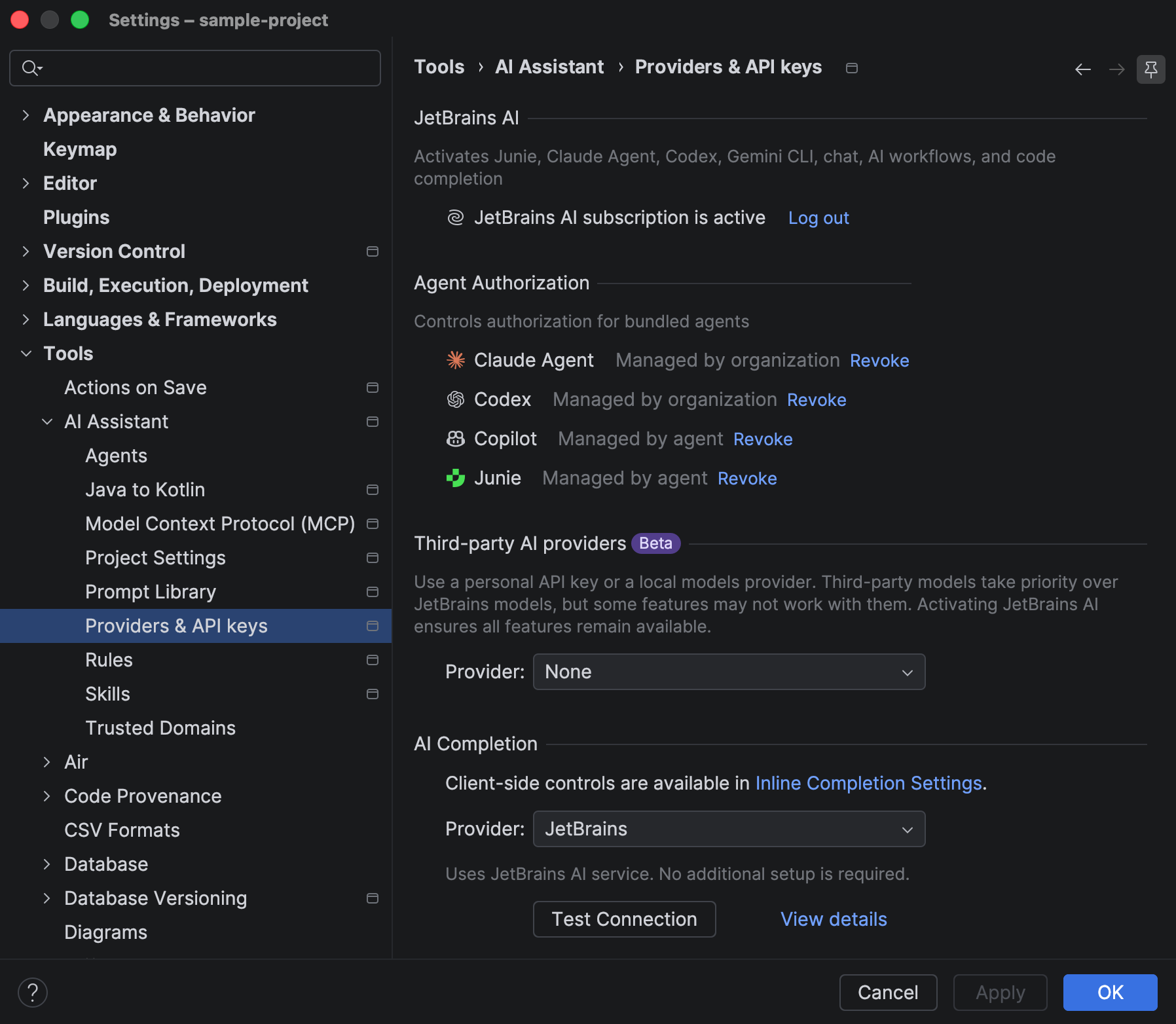This screenshot has height=1024, width=1176.
Task: Click the Junie green logo icon
Action: [456, 478]
